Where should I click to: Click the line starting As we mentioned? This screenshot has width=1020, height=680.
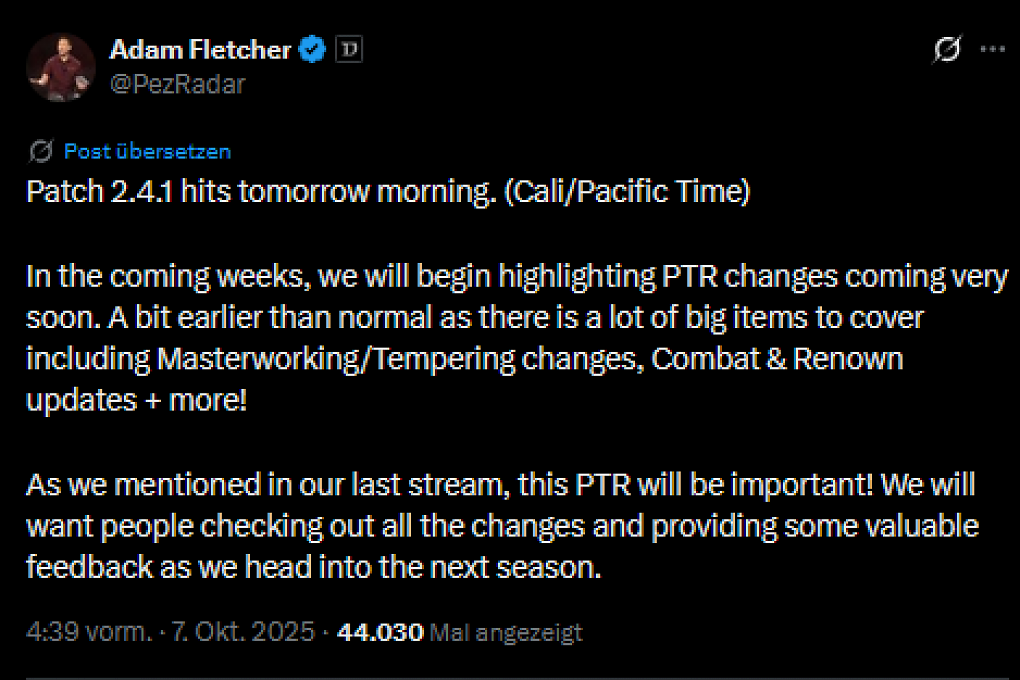pyautogui.click(x=500, y=485)
